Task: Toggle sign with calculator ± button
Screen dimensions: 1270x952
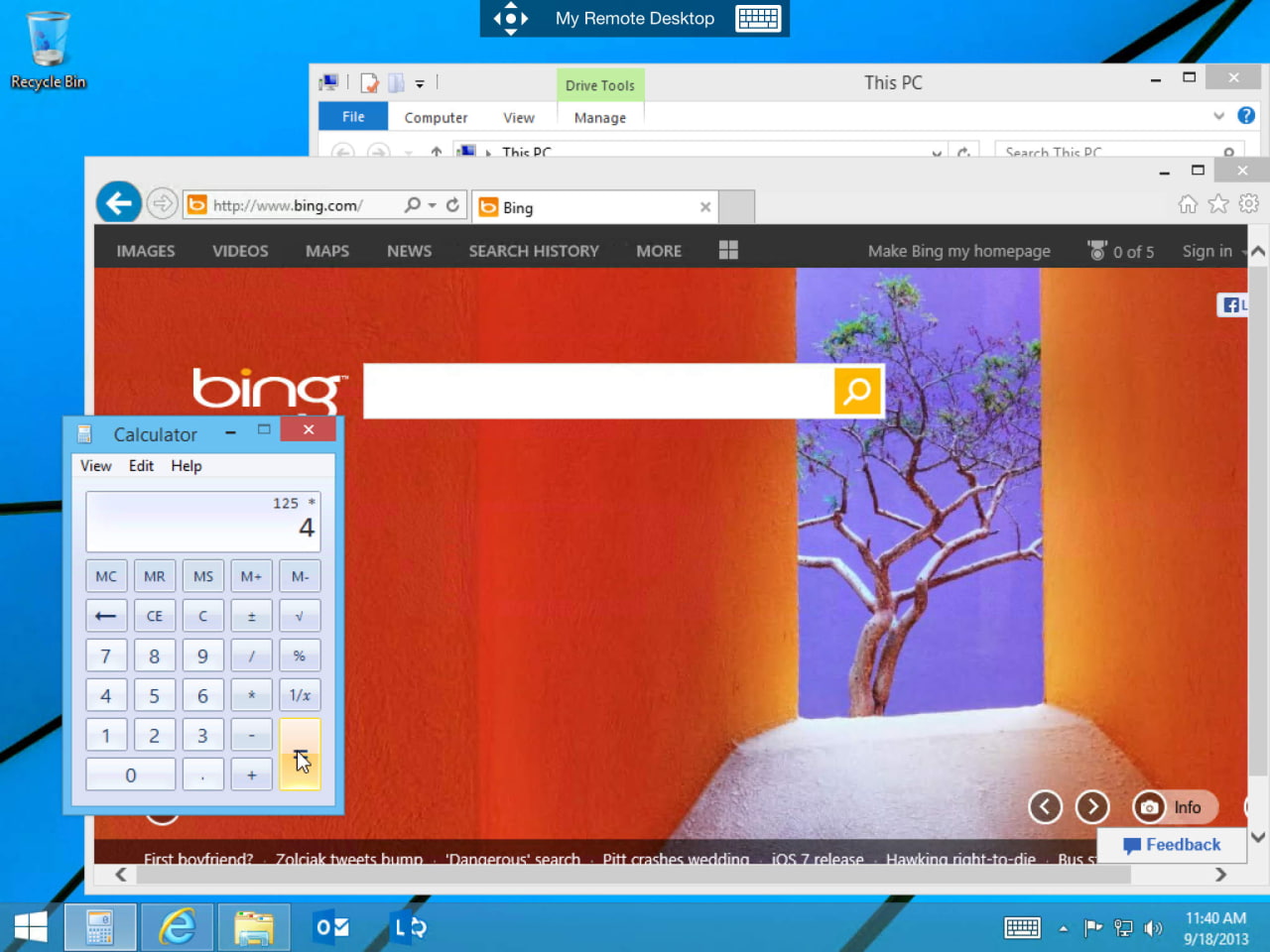Action: click(251, 616)
